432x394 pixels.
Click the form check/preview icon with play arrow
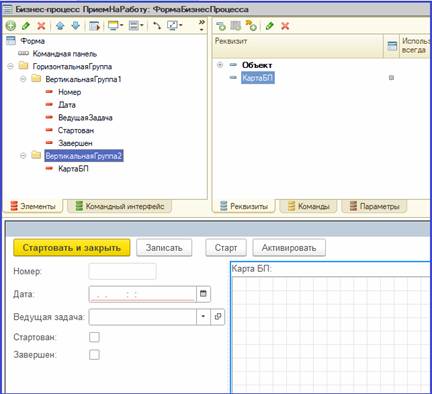coord(95,26)
